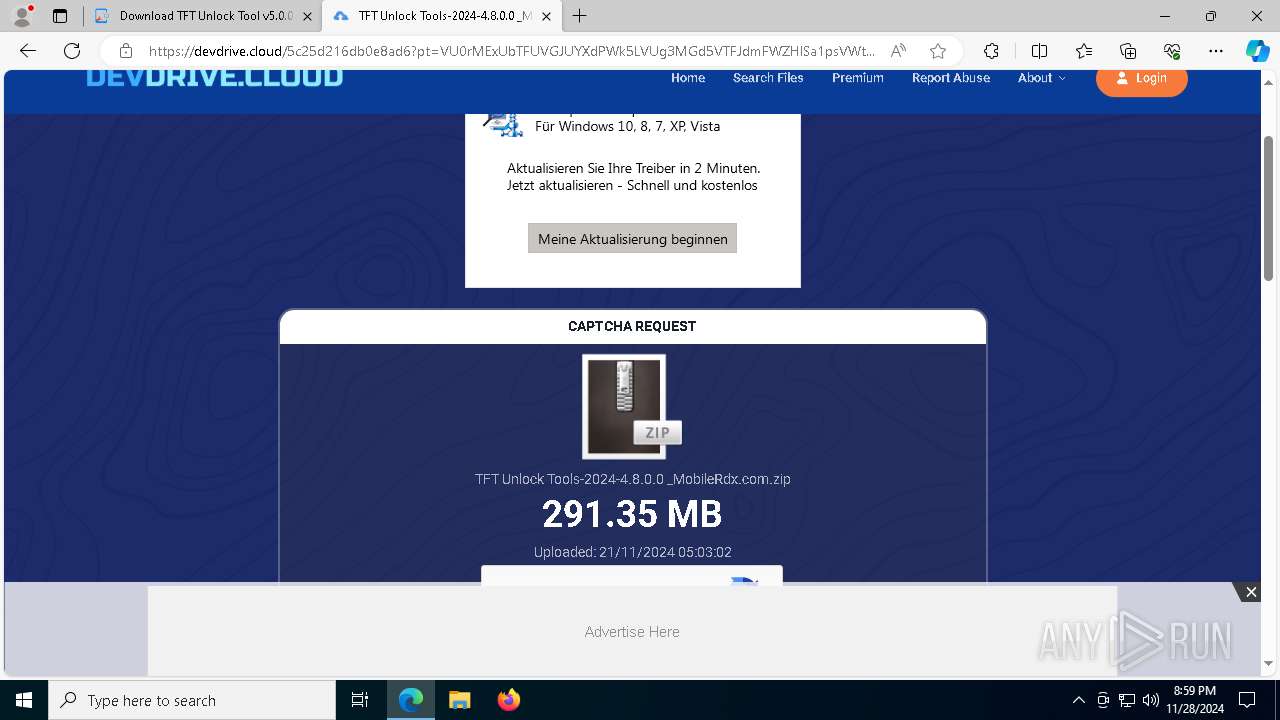Click the address bar URL field
The image size is (1280, 720).
(x=512, y=51)
